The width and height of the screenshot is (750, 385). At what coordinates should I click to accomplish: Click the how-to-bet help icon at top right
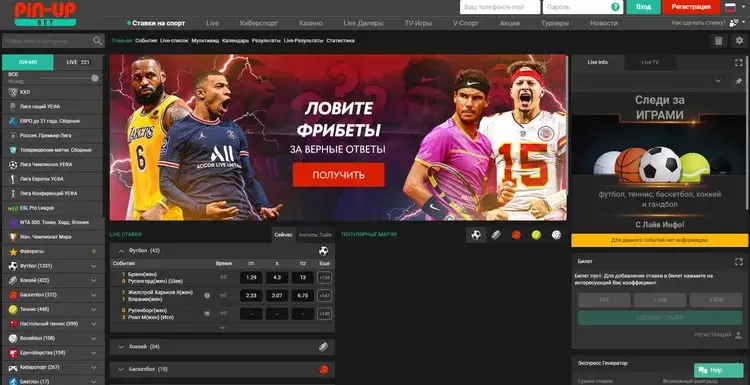click(734, 23)
